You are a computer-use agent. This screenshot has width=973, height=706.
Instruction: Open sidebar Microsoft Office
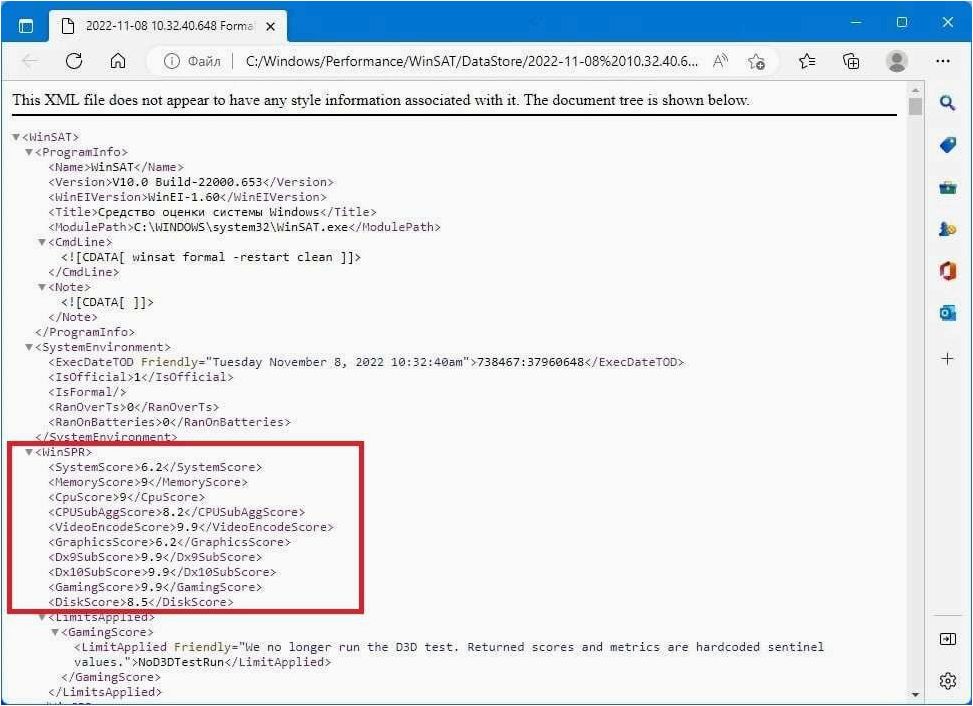(x=947, y=271)
